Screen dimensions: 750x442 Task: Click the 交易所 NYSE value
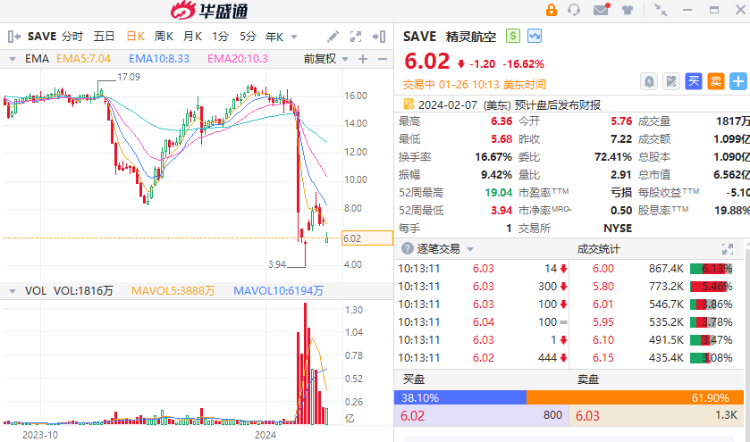(x=618, y=228)
